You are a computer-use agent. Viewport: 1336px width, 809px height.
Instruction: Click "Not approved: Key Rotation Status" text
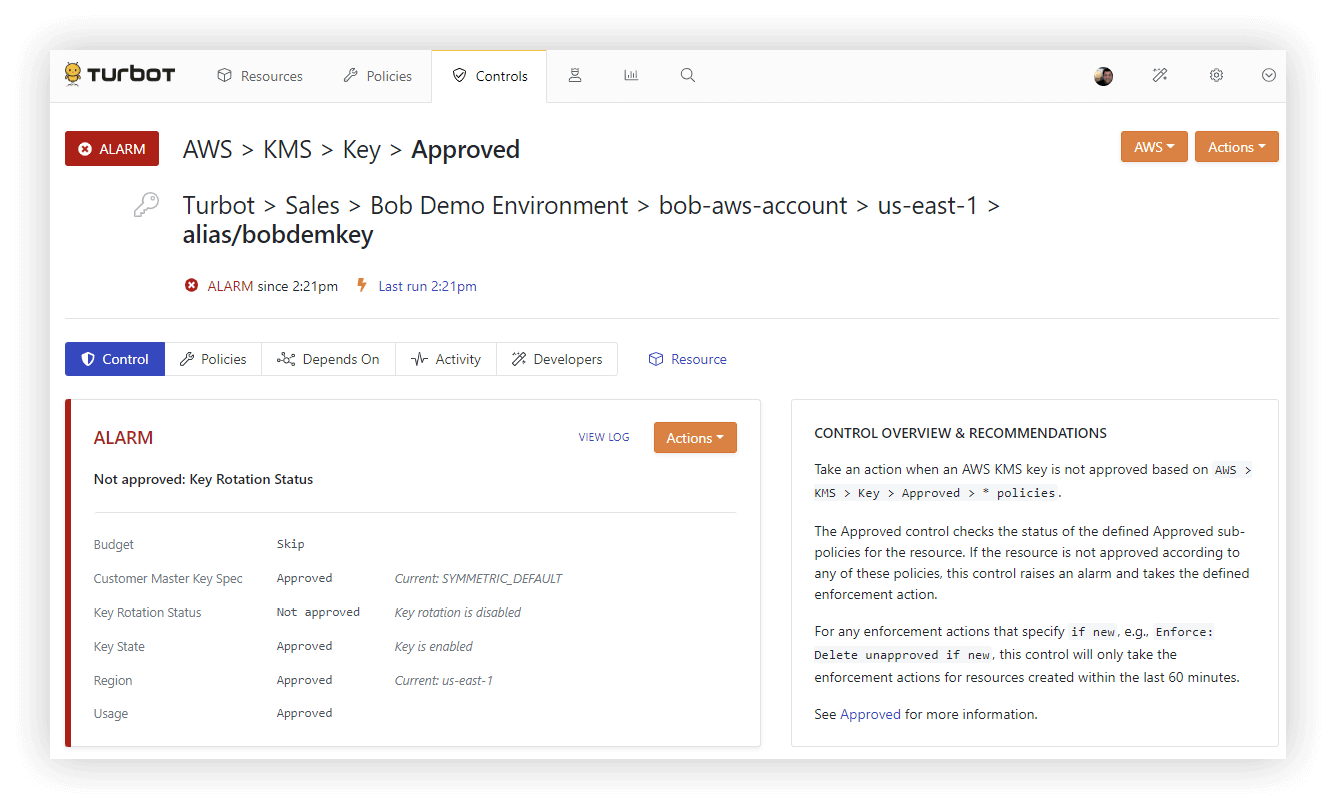pos(203,479)
